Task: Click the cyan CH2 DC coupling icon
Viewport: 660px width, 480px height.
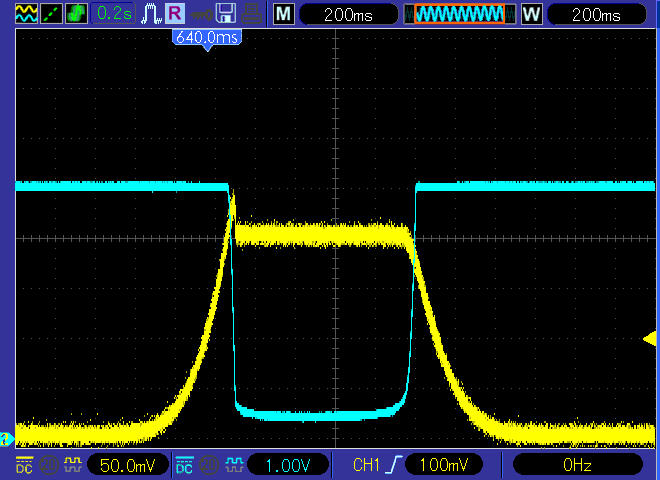Action: pos(184,465)
